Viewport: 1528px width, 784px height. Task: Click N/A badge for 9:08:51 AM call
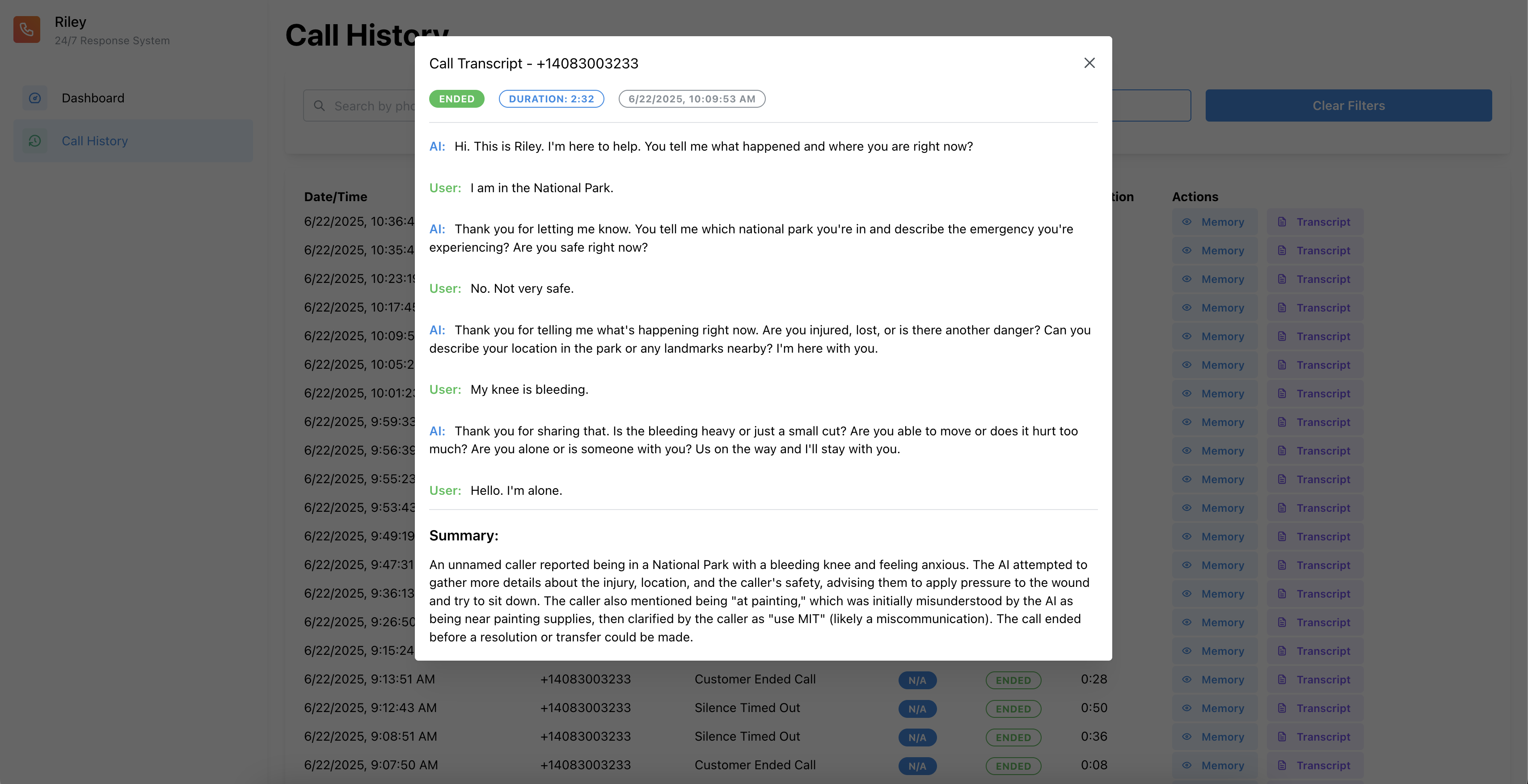pyautogui.click(x=917, y=737)
